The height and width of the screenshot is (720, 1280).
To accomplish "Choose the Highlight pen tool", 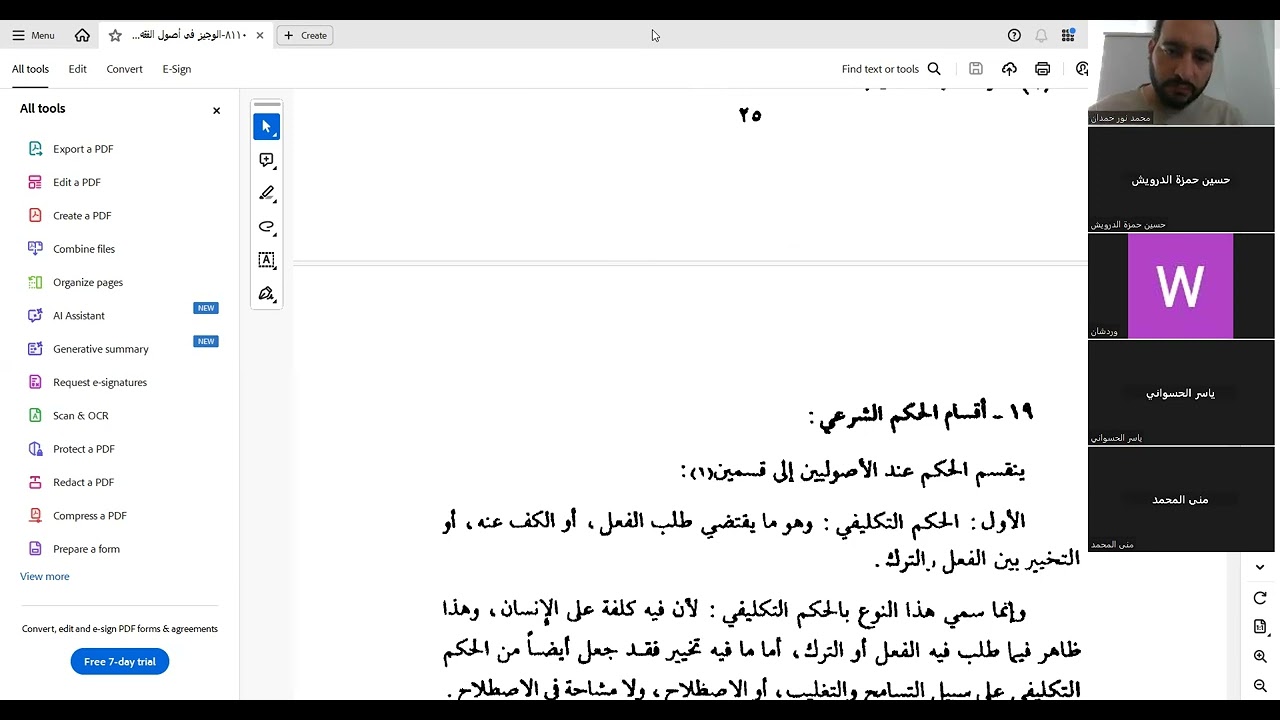I will tap(266, 193).
